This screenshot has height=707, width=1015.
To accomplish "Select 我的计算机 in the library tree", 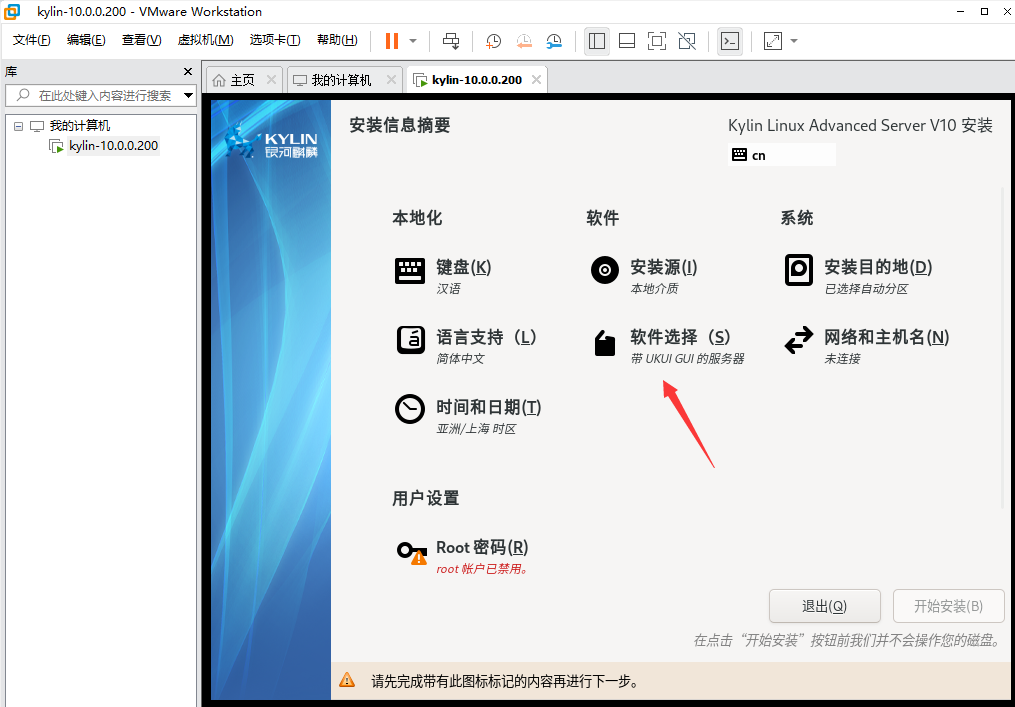I will click(x=80, y=126).
